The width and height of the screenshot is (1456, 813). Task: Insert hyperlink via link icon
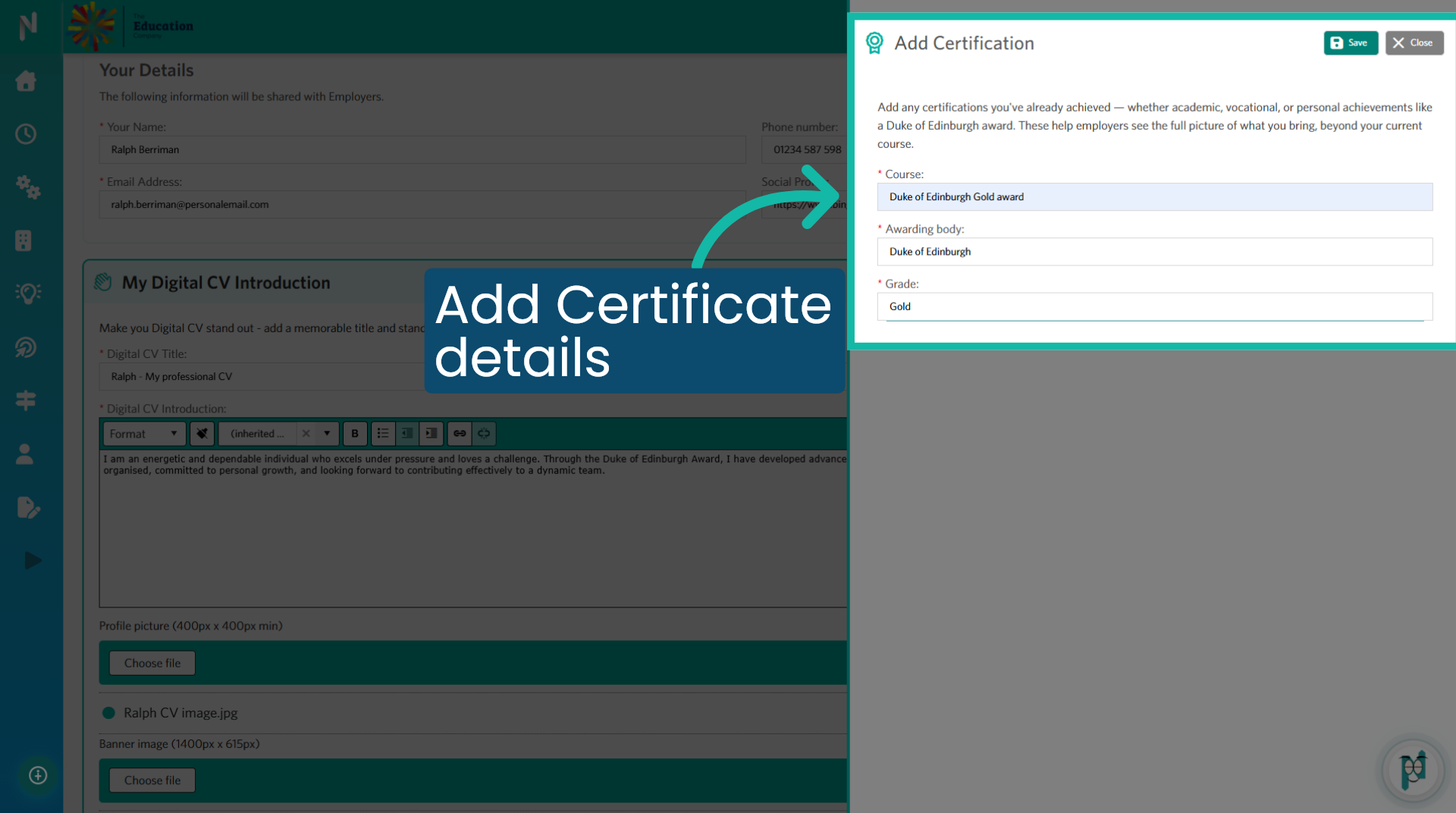click(460, 434)
